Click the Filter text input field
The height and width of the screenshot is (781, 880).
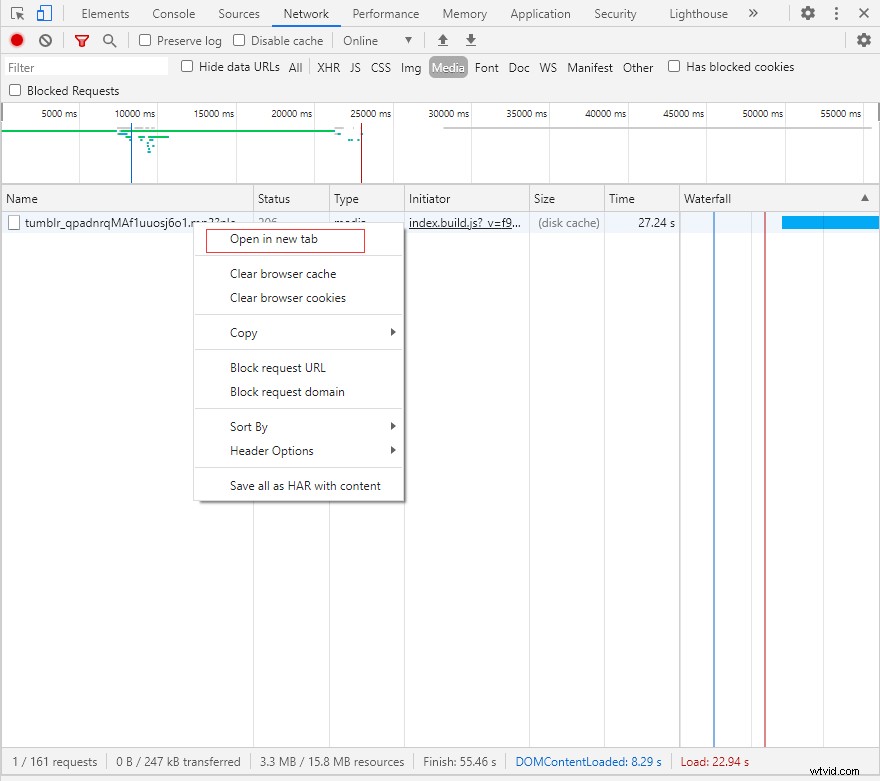[86, 68]
